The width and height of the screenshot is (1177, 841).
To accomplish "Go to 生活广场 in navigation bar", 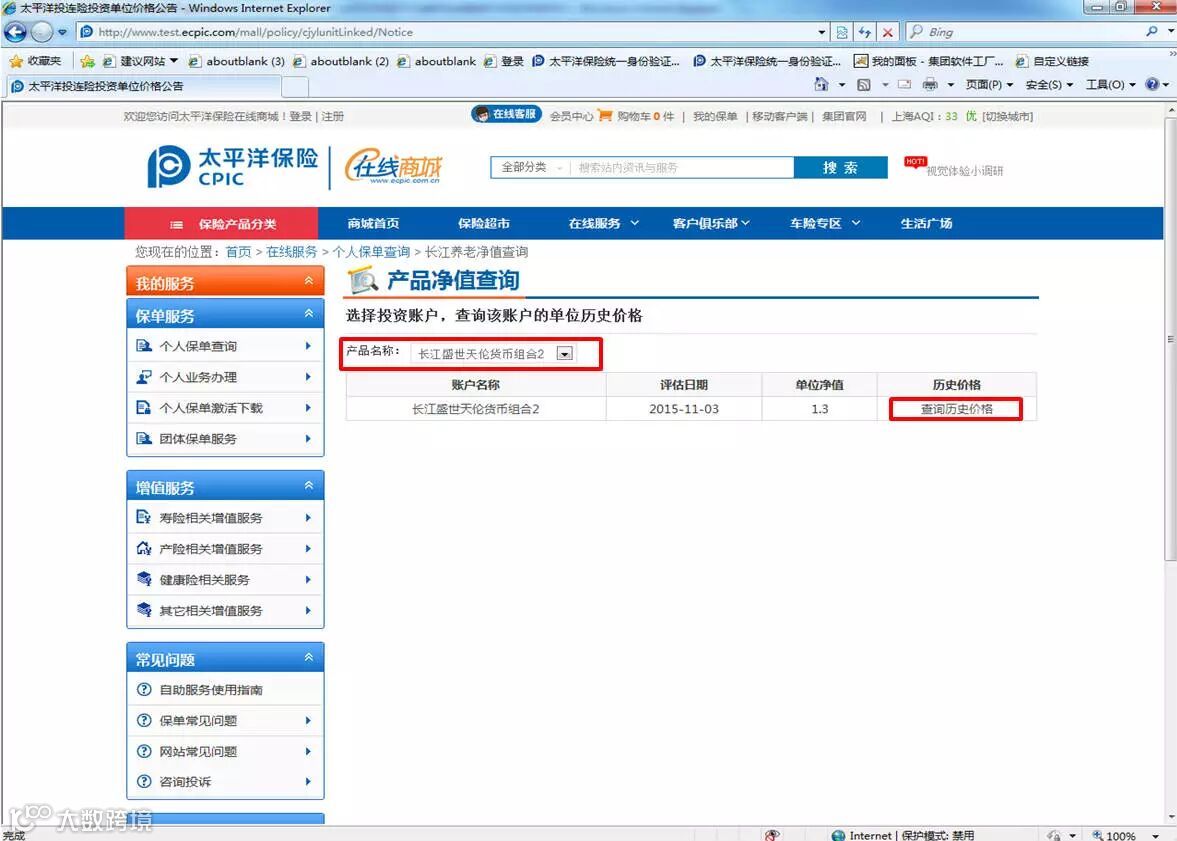I will coord(926,223).
